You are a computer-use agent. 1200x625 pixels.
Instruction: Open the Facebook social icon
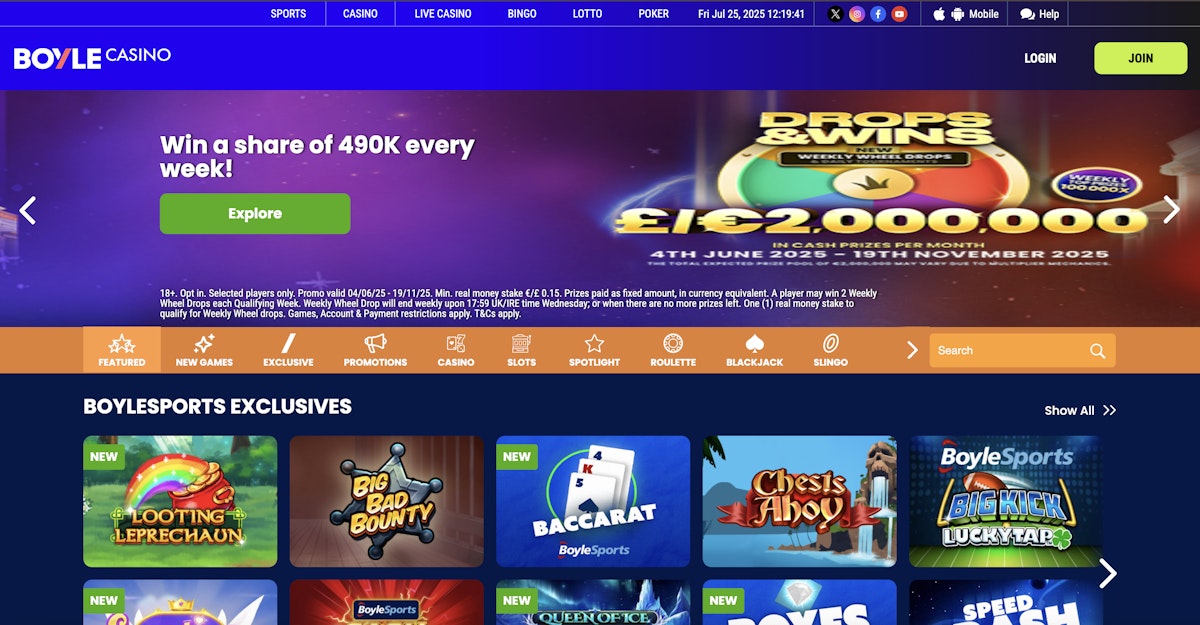tap(878, 14)
